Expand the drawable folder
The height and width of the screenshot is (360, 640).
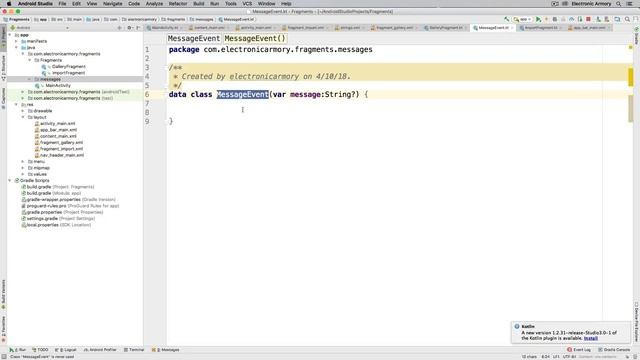click(x=23, y=111)
